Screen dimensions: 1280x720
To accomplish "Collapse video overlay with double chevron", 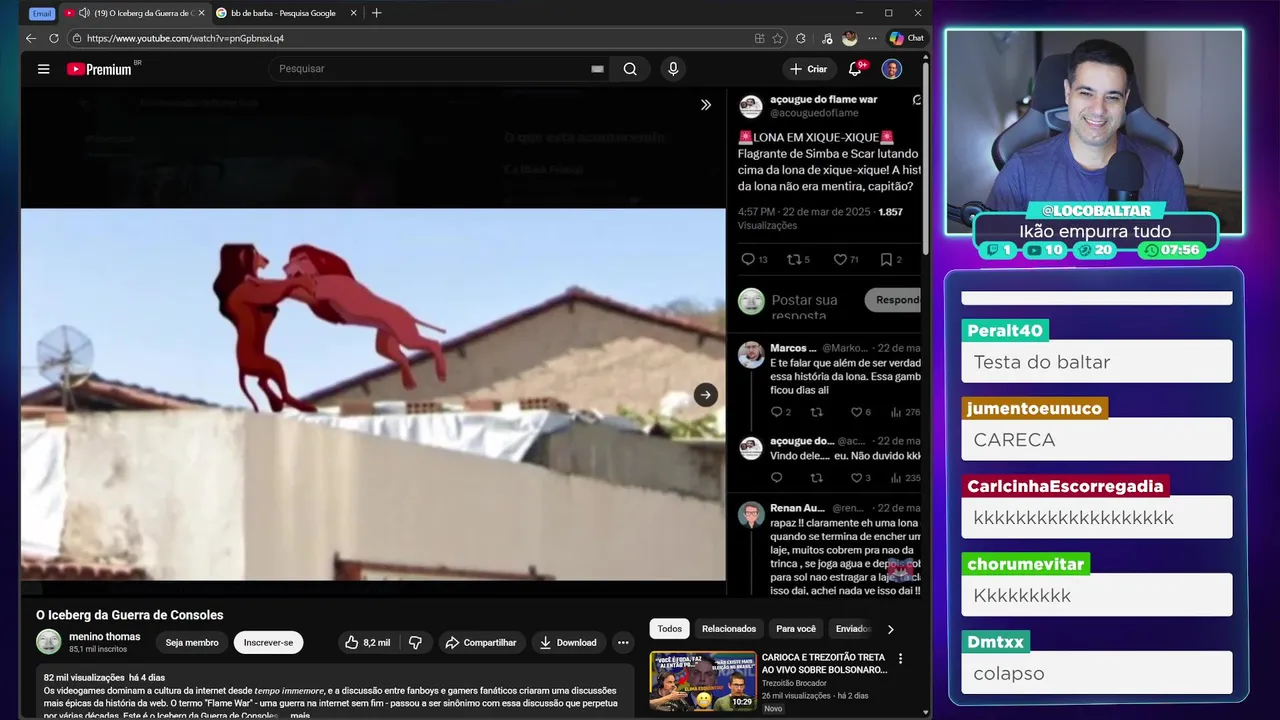I will [705, 105].
